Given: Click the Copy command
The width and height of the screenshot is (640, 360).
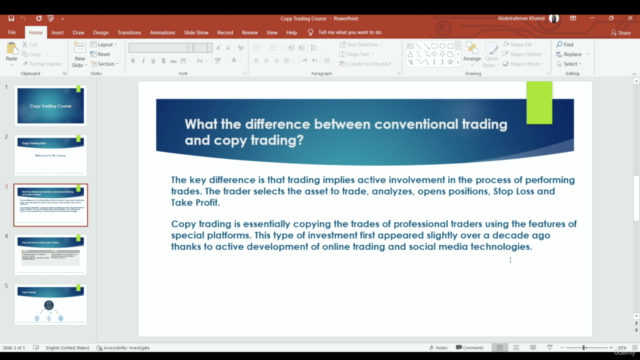Looking at the screenshot, I should (x=32, y=54).
